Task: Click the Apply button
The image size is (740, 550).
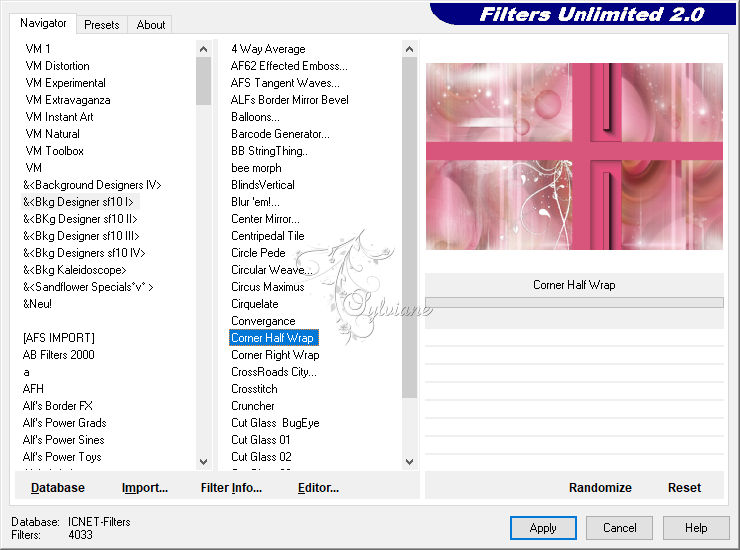Action: click(543, 528)
